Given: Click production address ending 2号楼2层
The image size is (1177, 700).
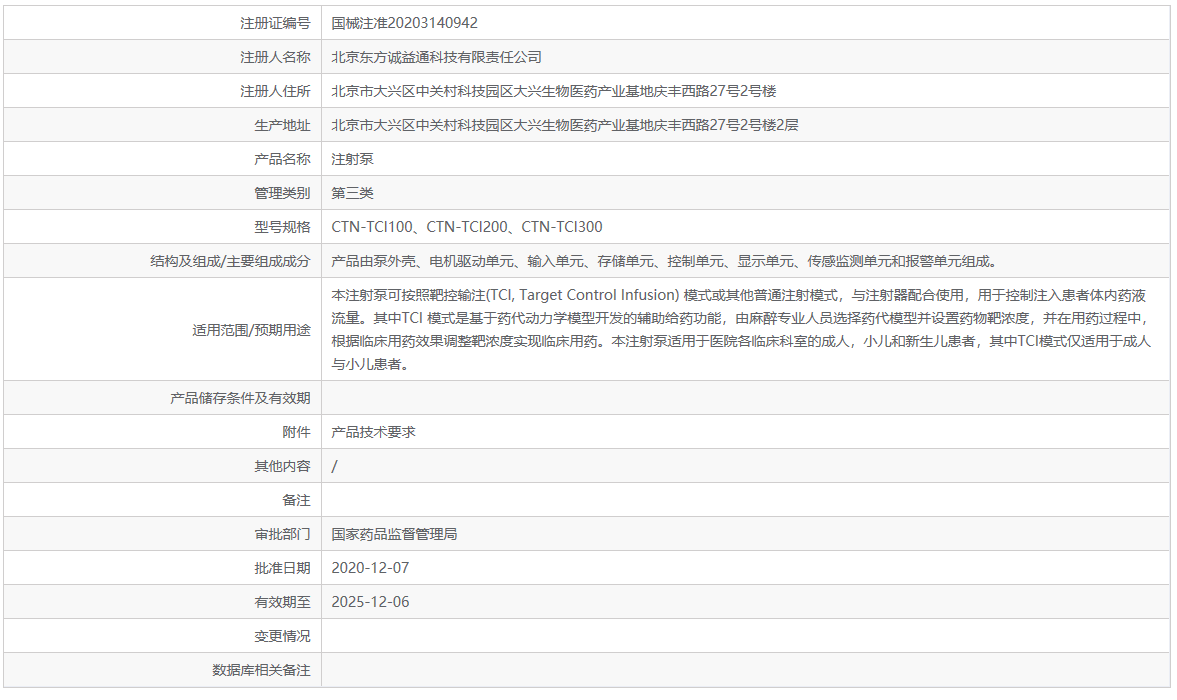Looking at the screenshot, I should 564,125.
